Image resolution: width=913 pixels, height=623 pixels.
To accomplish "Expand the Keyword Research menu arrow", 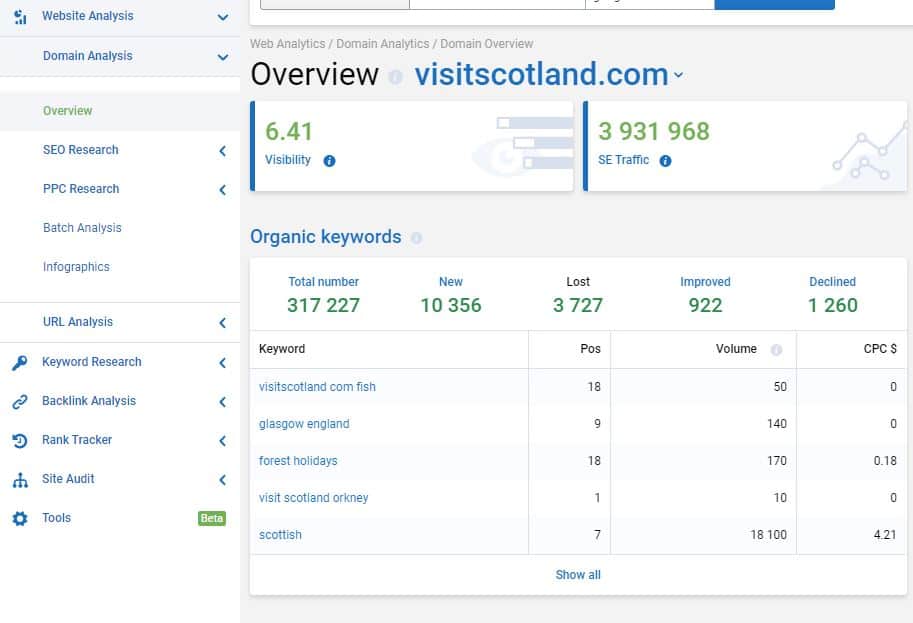I will [222, 363].
